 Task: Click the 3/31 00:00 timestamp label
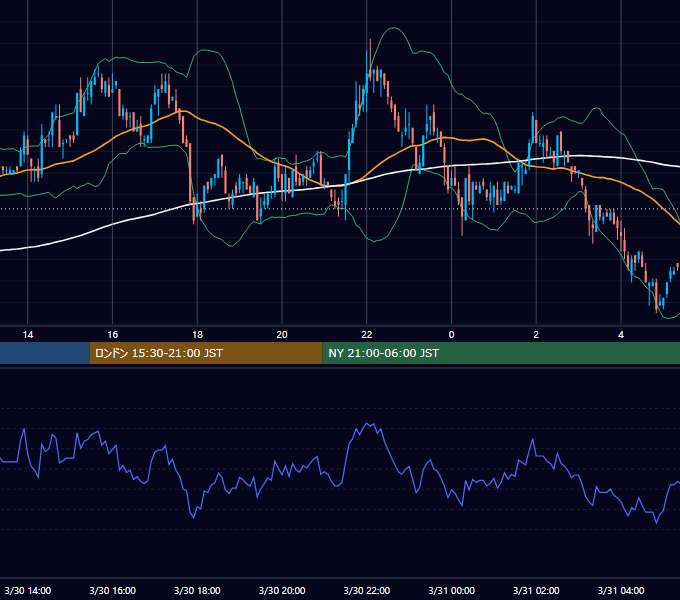(451, 590)
